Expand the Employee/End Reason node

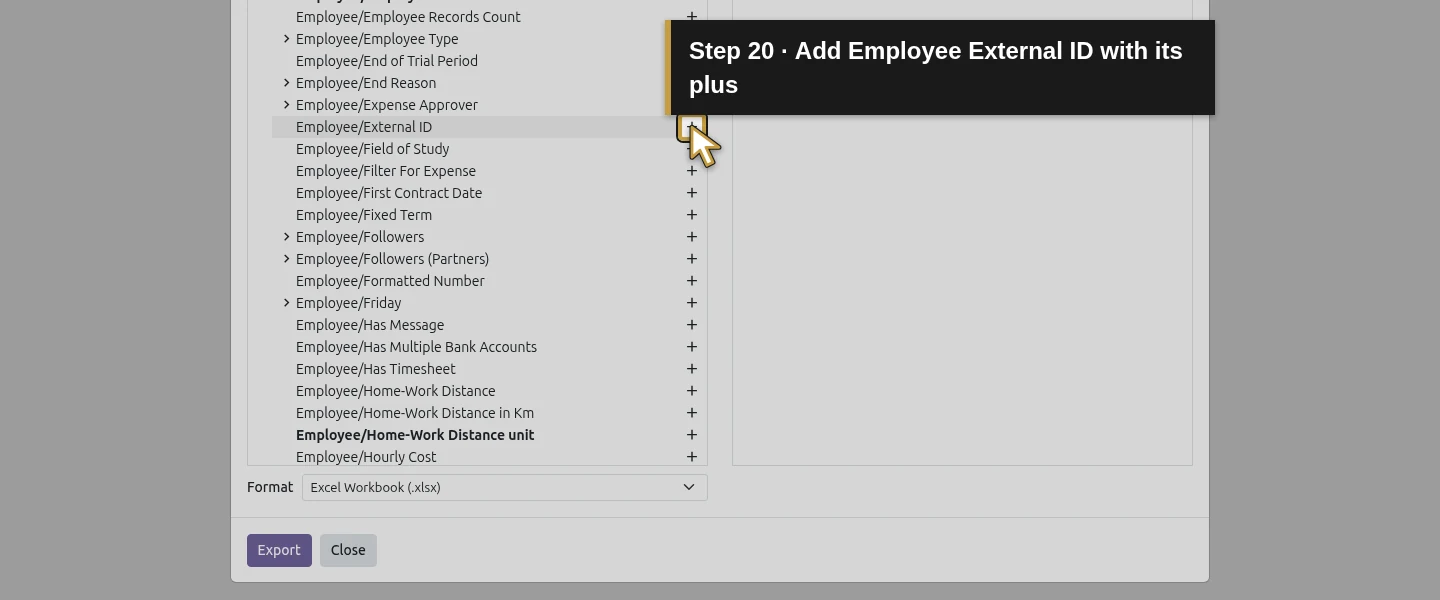pos(286,83)
